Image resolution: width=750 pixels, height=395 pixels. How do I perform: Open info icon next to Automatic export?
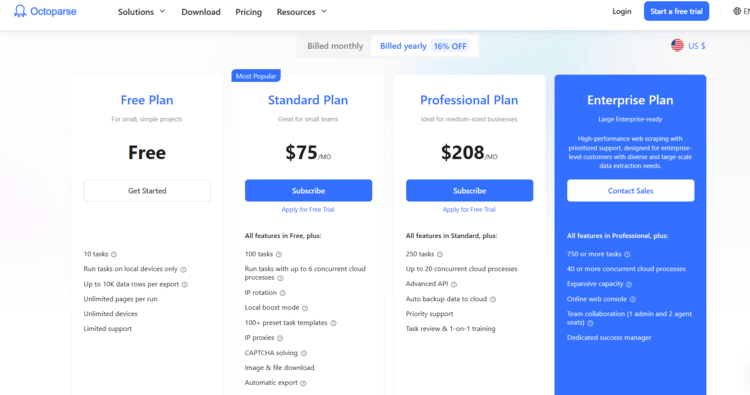pos(303,383)
